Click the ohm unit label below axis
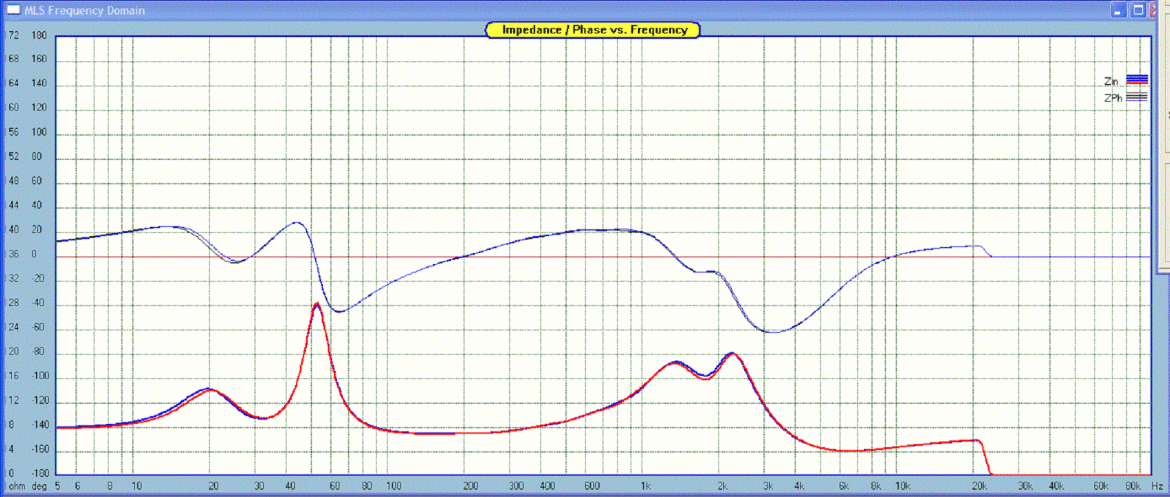 (15, 485)
